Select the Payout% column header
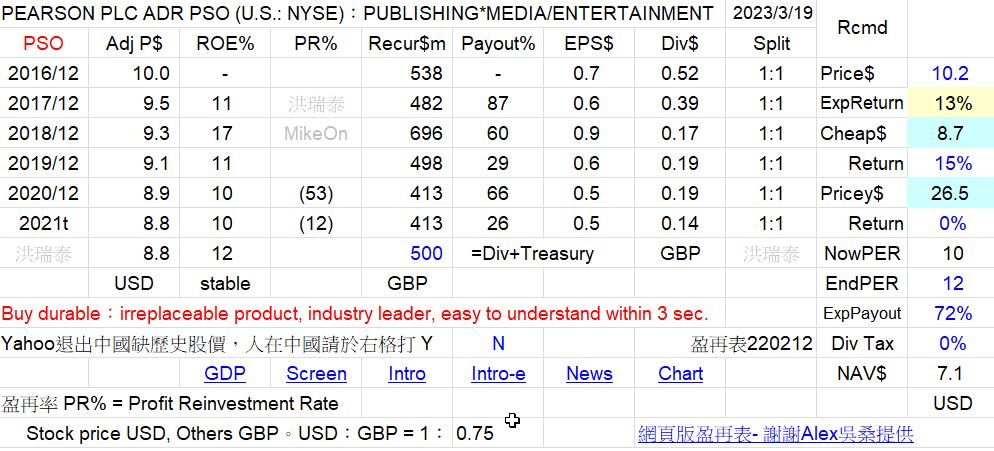The width and height of the screenshot is (994, 451). tap(498, 43)
